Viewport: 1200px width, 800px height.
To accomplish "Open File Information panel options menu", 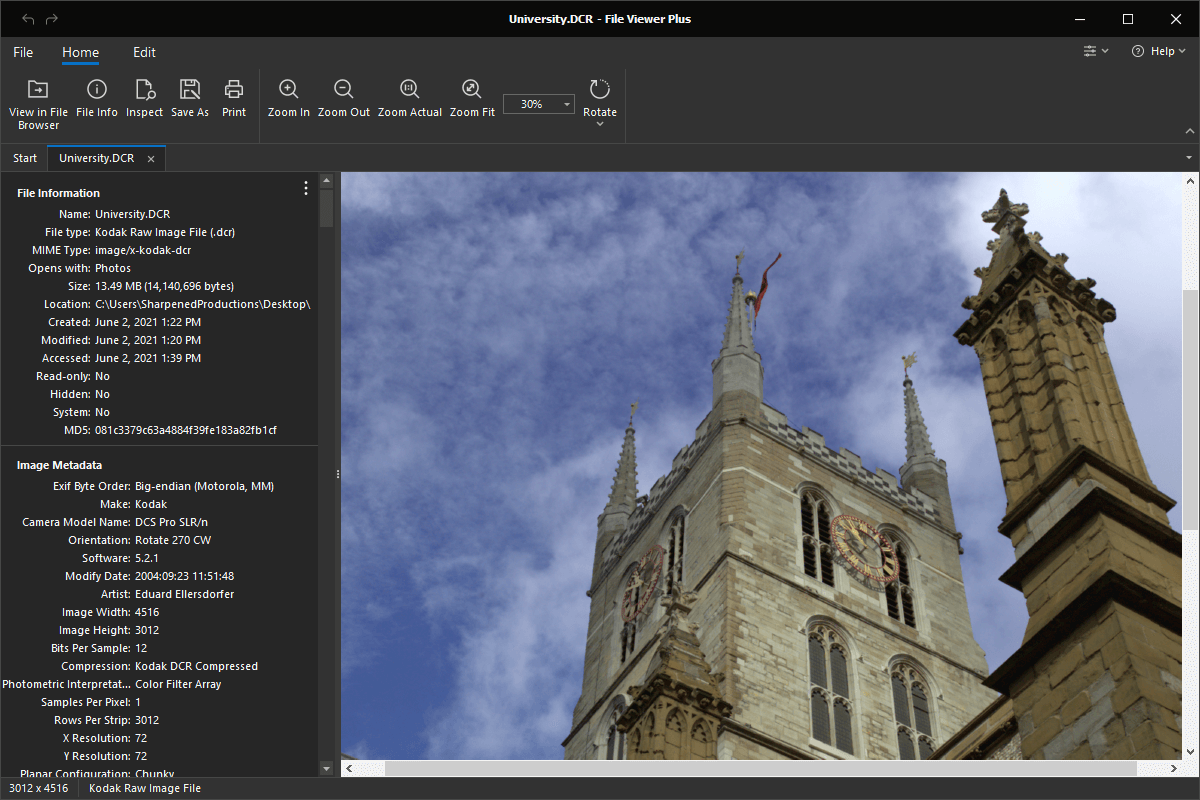I will point(306,188).
